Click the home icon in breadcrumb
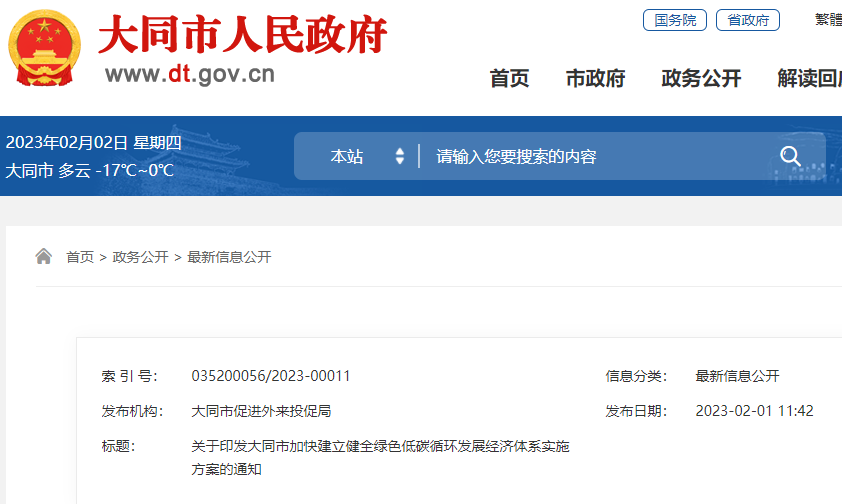This screenshot has width=842, height=504. tap(43, 257)
